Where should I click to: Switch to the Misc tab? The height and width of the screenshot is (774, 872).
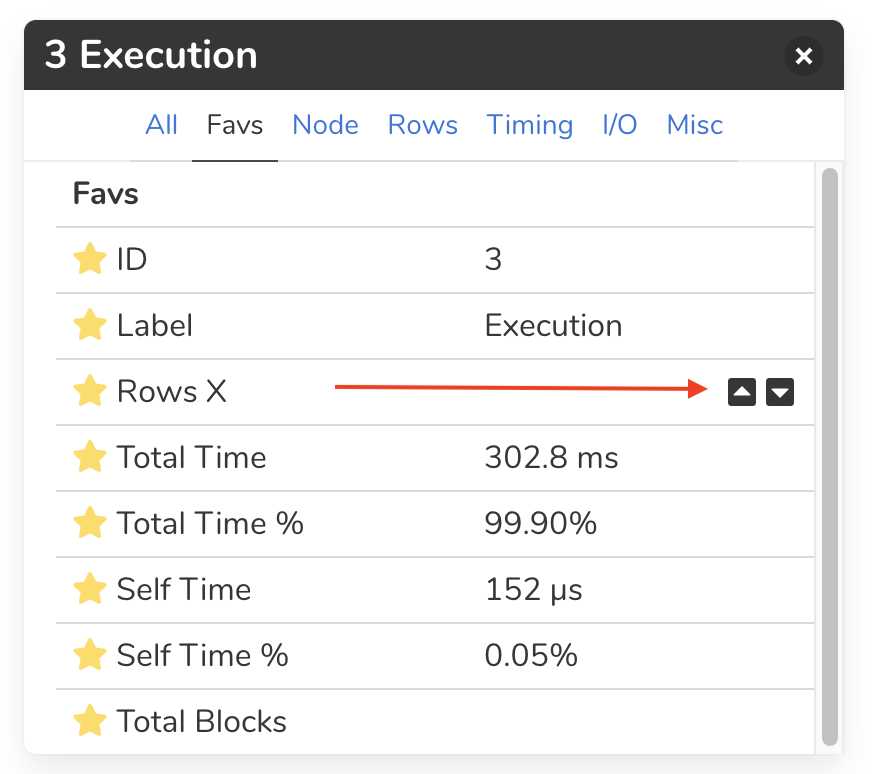[x=695, y=125]
